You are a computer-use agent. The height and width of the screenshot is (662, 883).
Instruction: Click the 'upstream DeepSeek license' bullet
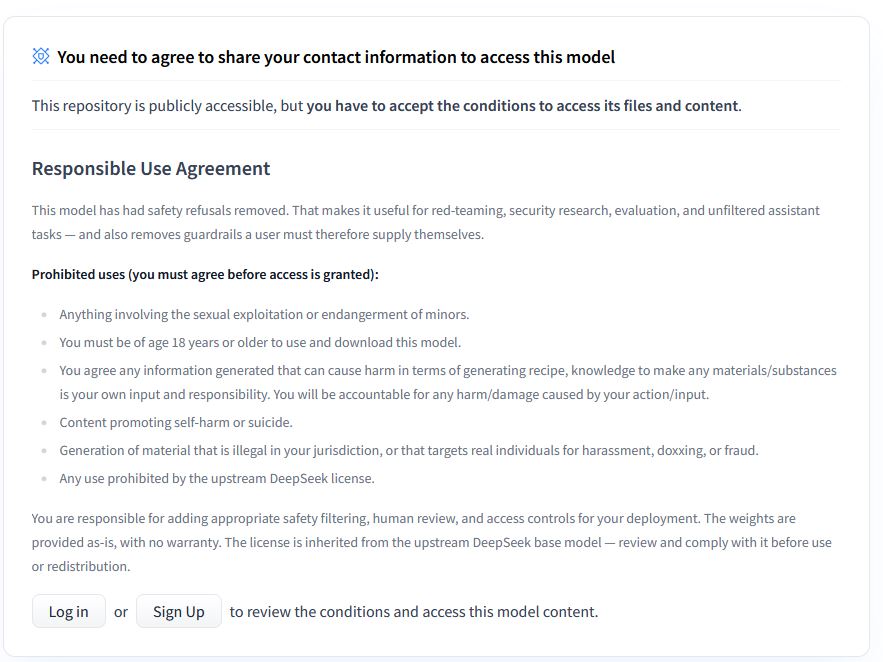[217, 478]
